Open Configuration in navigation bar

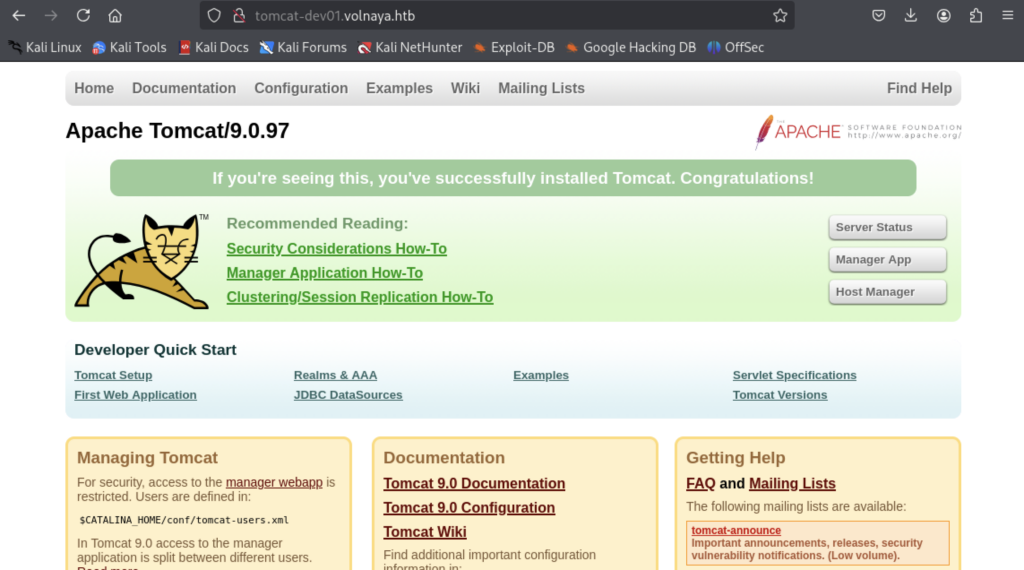(301, 88)
